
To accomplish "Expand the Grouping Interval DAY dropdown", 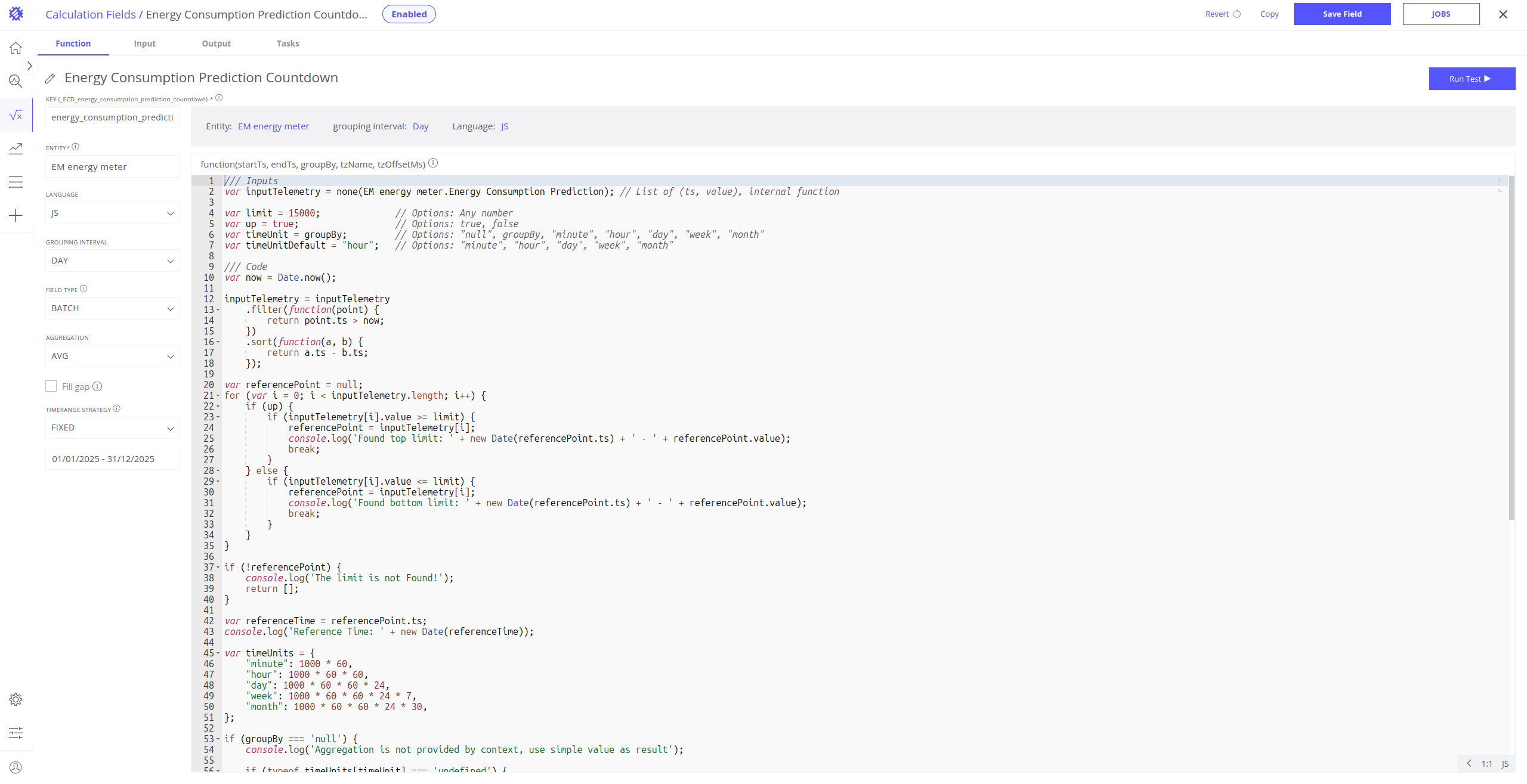I will [112, 261].
